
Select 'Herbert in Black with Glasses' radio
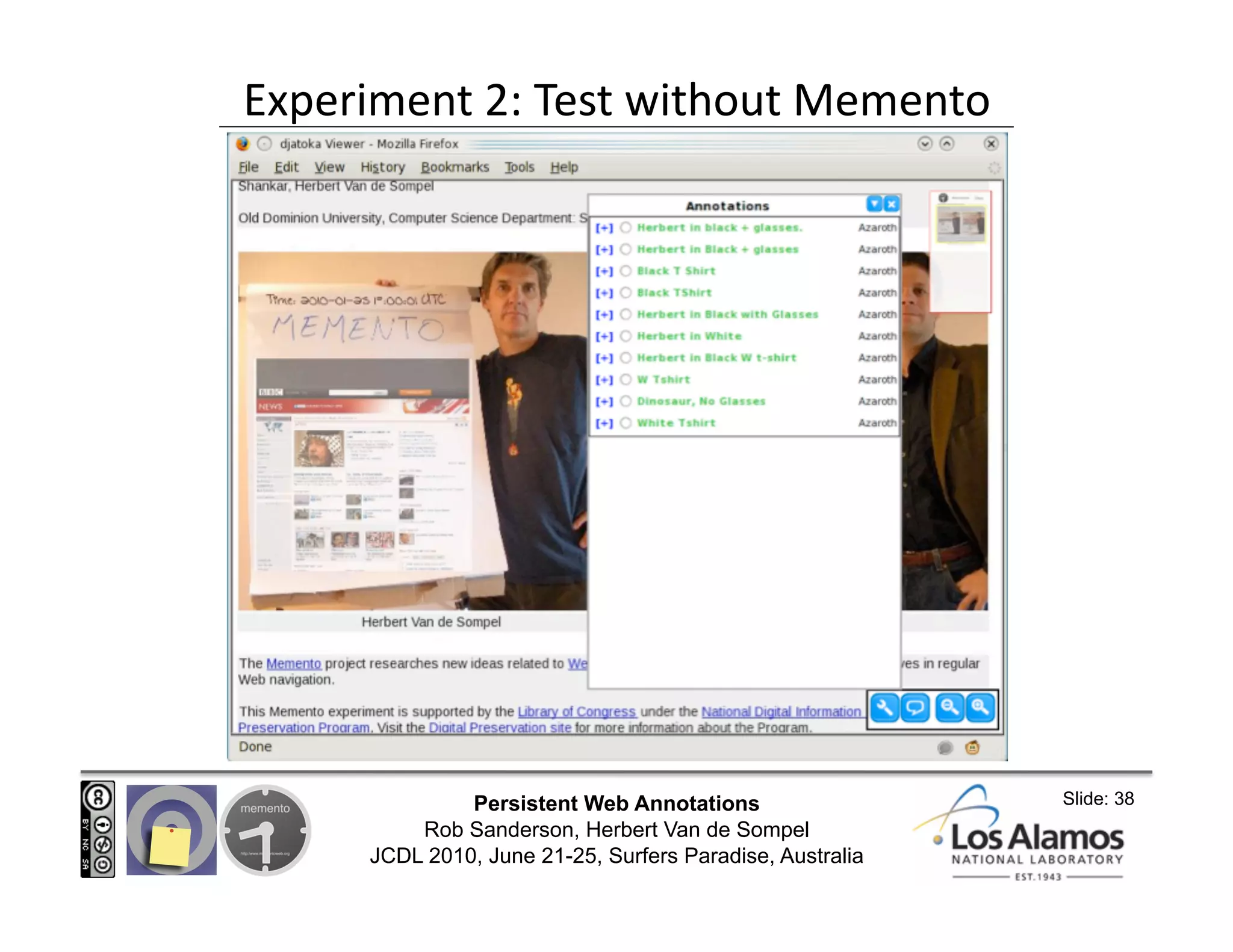626,314
